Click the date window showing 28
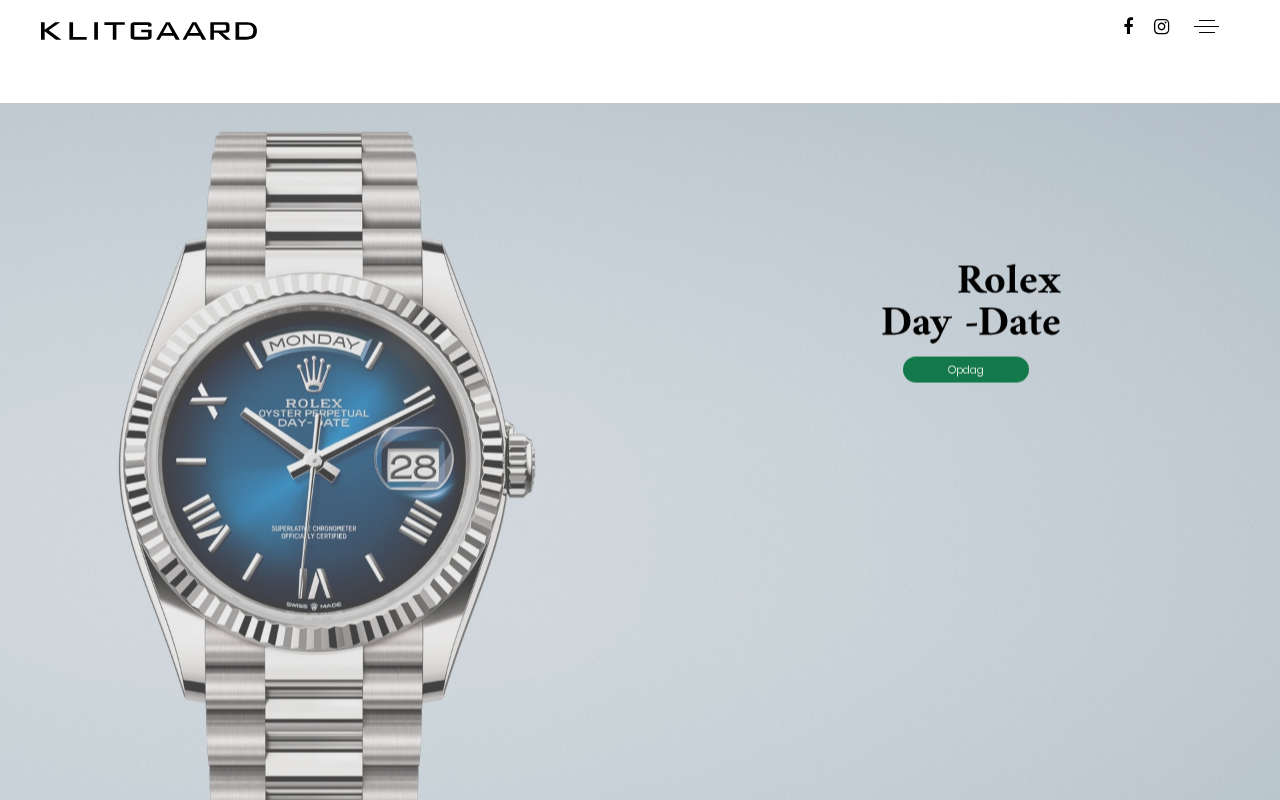This screenshot has width=1280, height=800. point(413,465)
